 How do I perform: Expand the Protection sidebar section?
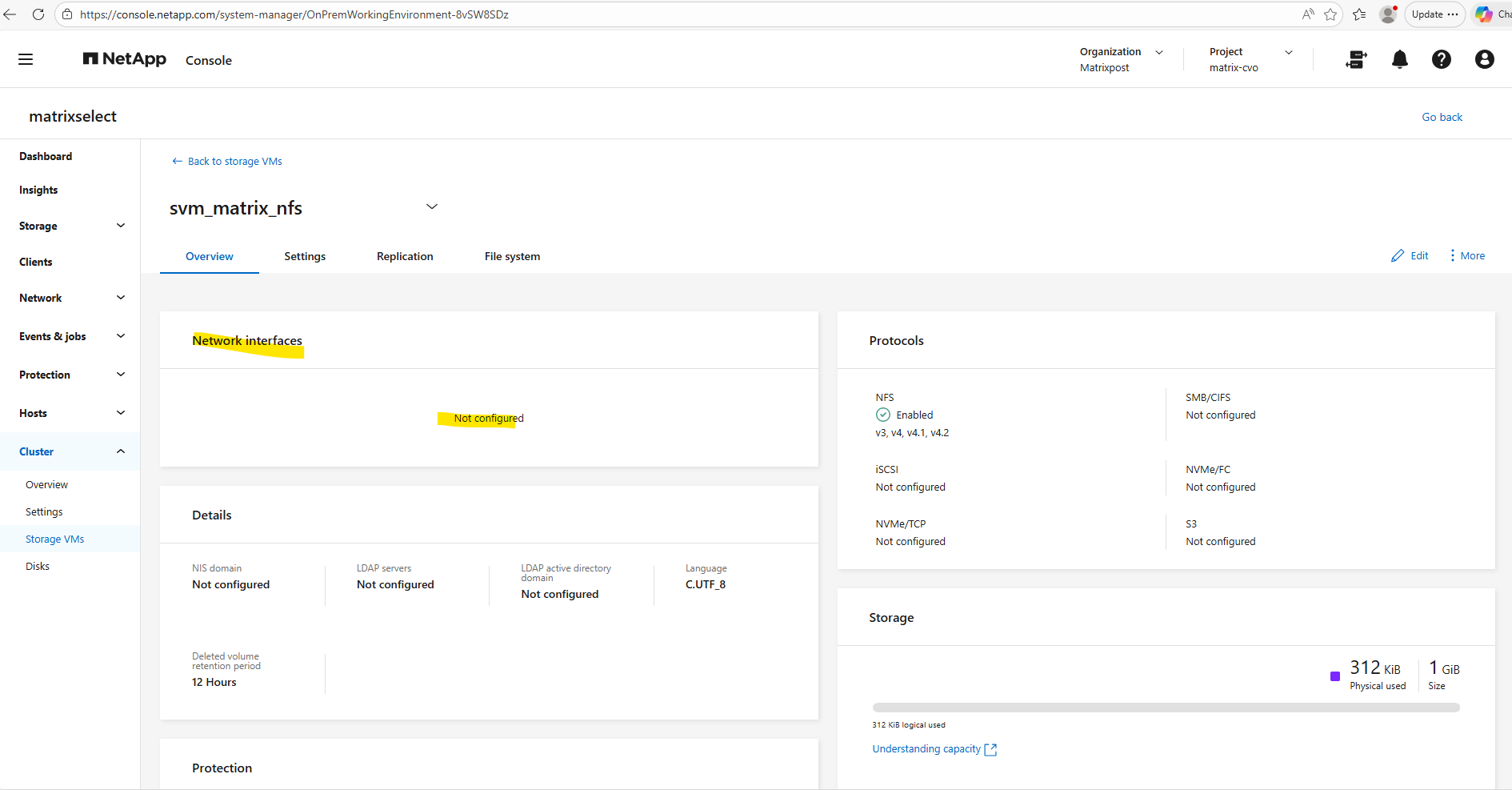coord(121,375)
